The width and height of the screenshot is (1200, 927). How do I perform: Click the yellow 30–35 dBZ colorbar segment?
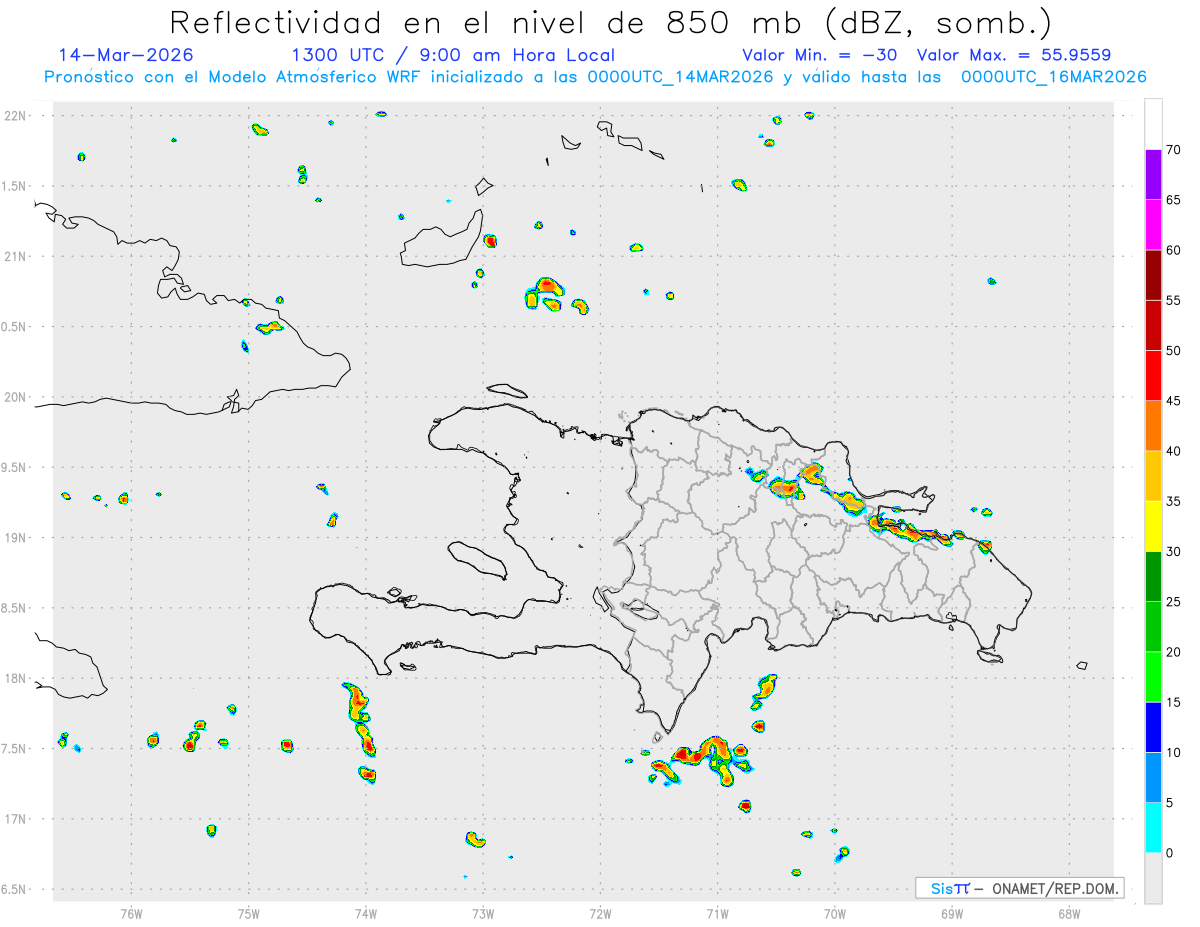(1153, 526)
